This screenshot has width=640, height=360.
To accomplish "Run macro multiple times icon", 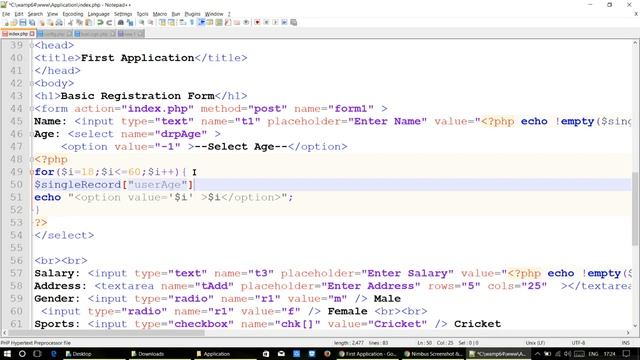I will pos(284,22).
